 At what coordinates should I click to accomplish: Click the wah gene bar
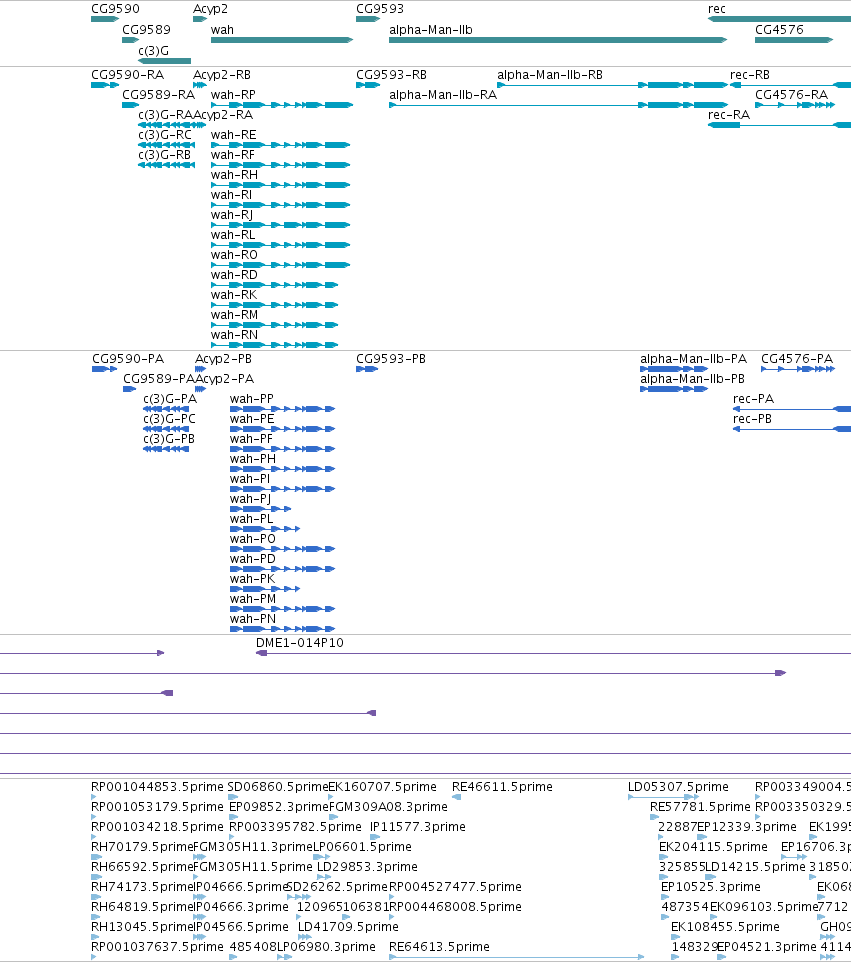282,40
